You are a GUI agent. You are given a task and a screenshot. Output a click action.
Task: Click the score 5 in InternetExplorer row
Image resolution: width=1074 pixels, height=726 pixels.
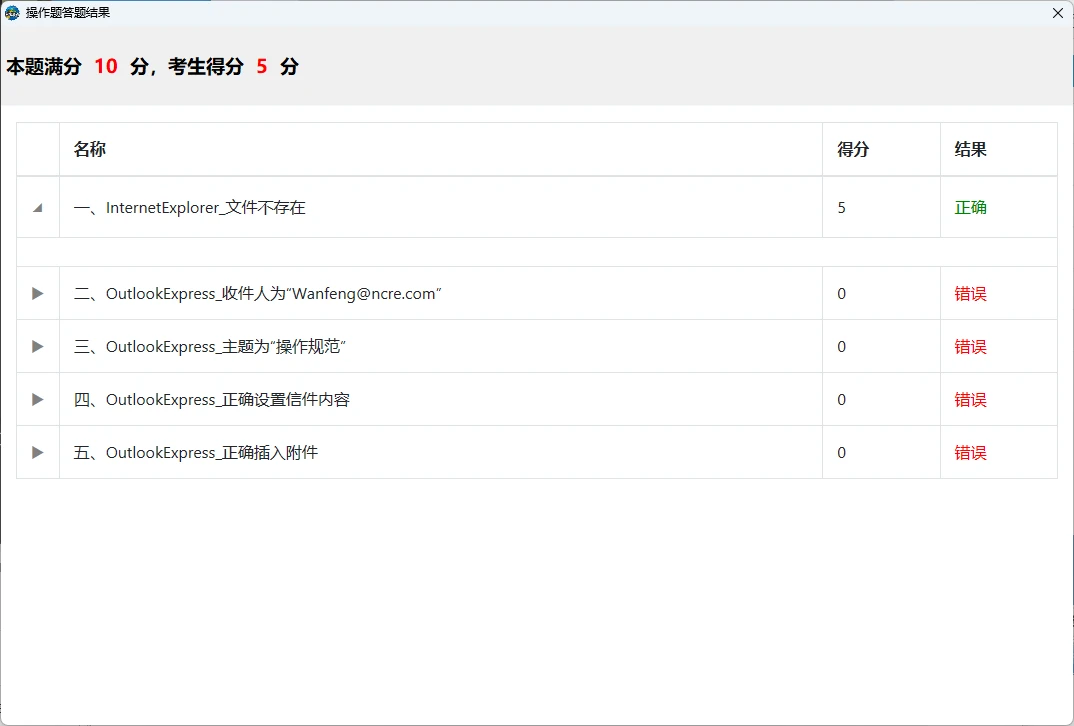pos(842,208)
